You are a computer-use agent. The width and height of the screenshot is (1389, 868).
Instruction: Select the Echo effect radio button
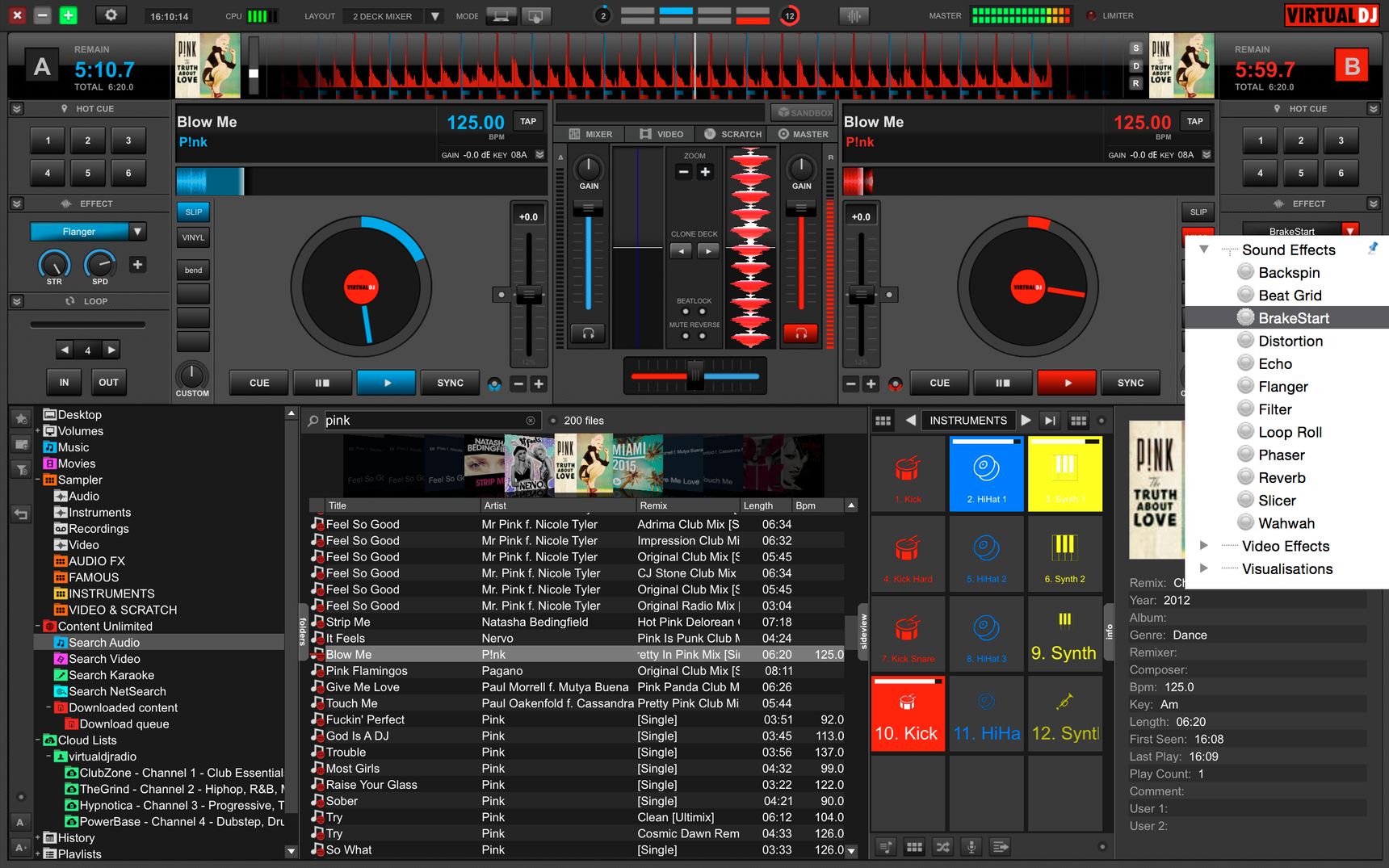click(1245, 363)
